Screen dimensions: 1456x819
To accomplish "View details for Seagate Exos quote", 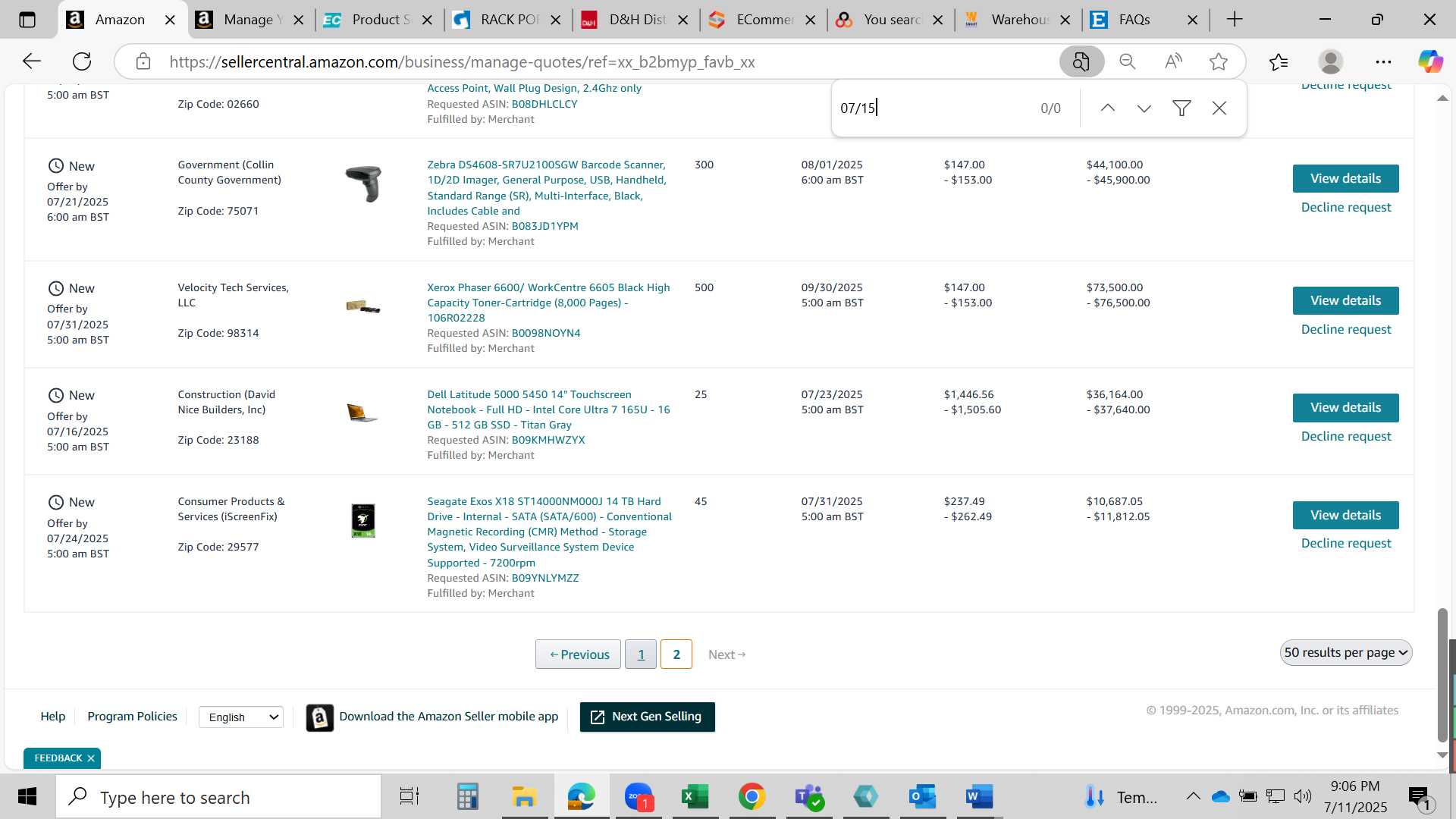I will coord(1345,515).
